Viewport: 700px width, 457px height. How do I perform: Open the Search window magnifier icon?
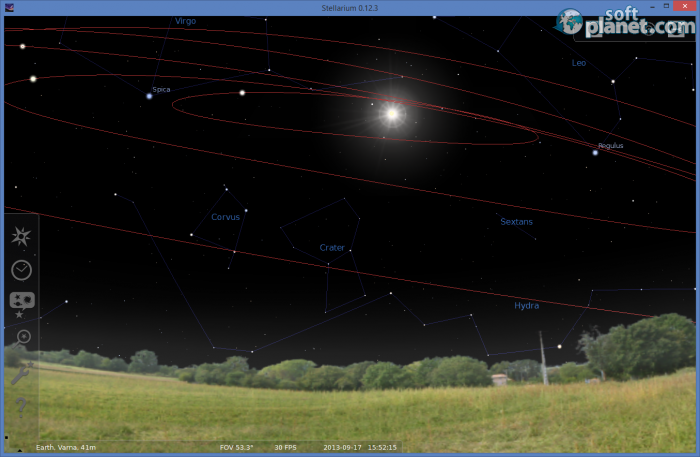pyautogui.click(x=21, y=338)
